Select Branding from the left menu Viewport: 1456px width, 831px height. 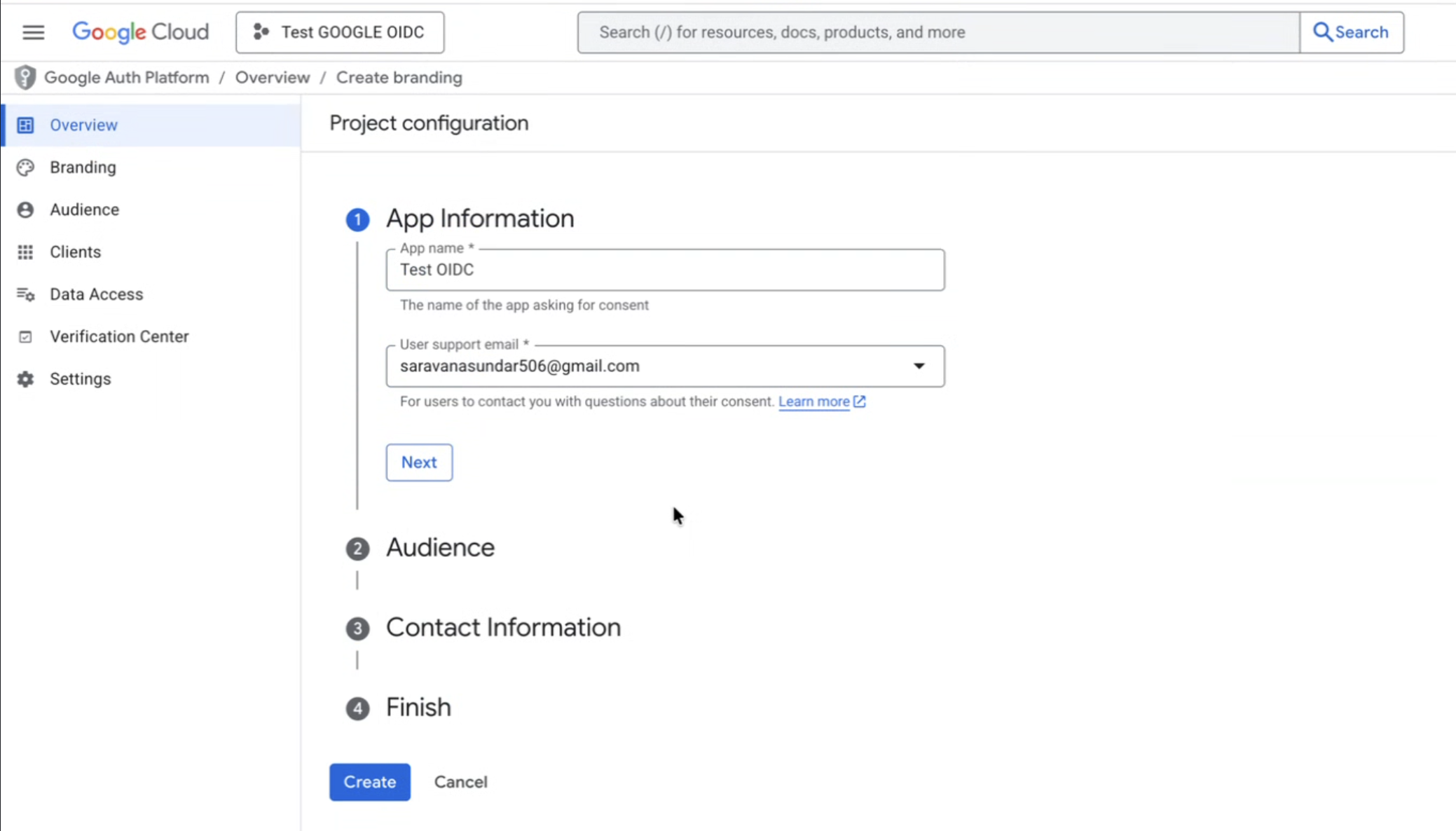(x=83, y=167)
